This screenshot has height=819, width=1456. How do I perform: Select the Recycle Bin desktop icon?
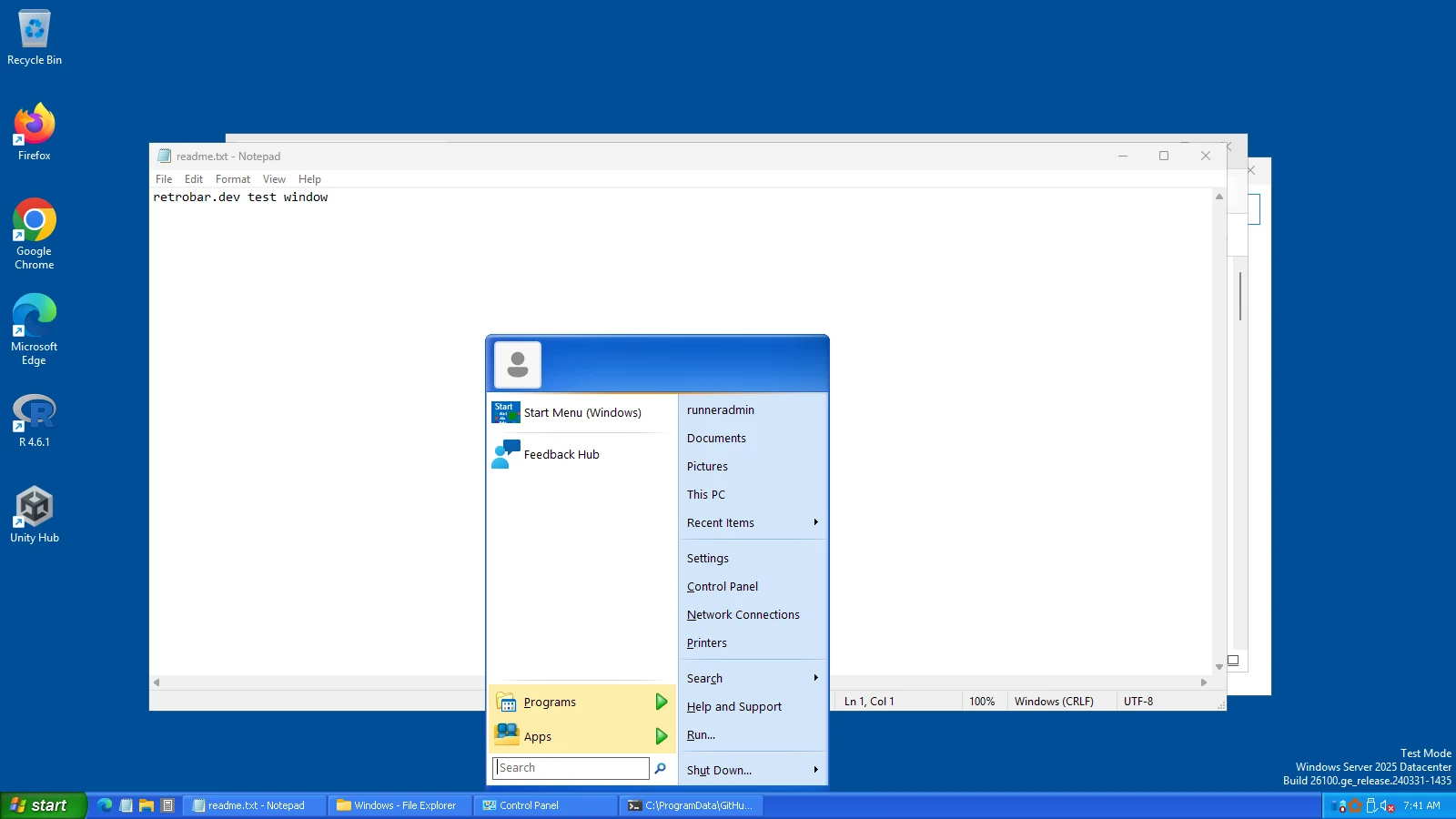tap(35, 38)
